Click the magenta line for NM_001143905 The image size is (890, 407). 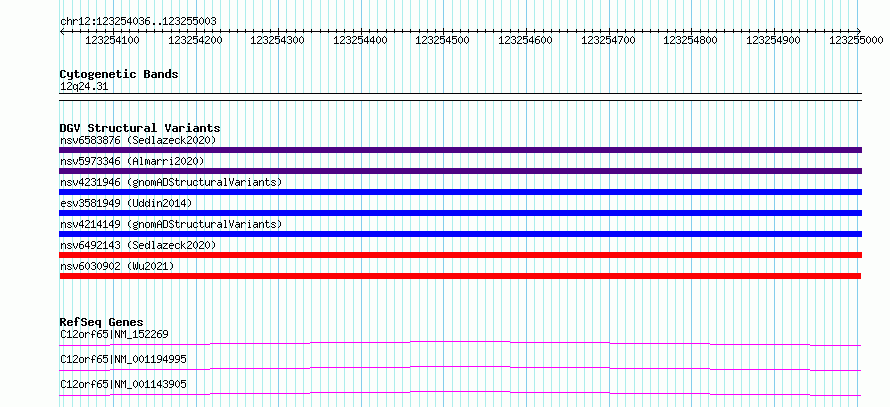point(460,393)
